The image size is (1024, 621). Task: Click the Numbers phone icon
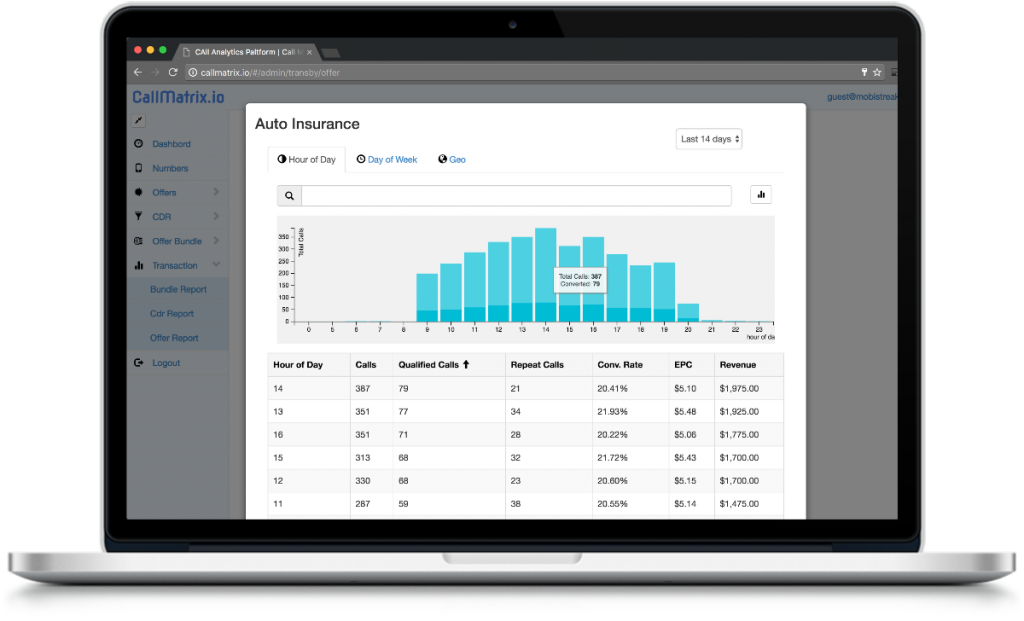point(139,168)
